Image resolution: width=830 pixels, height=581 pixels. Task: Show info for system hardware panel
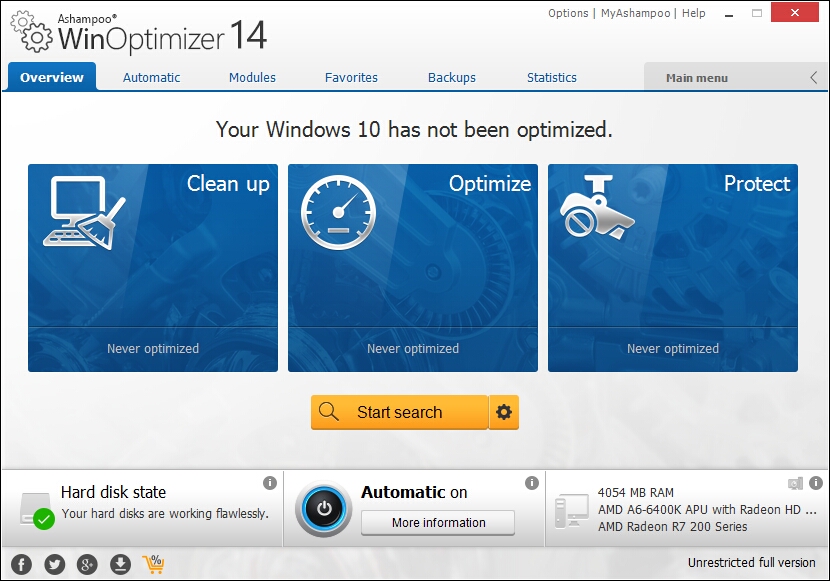point(816,483)
